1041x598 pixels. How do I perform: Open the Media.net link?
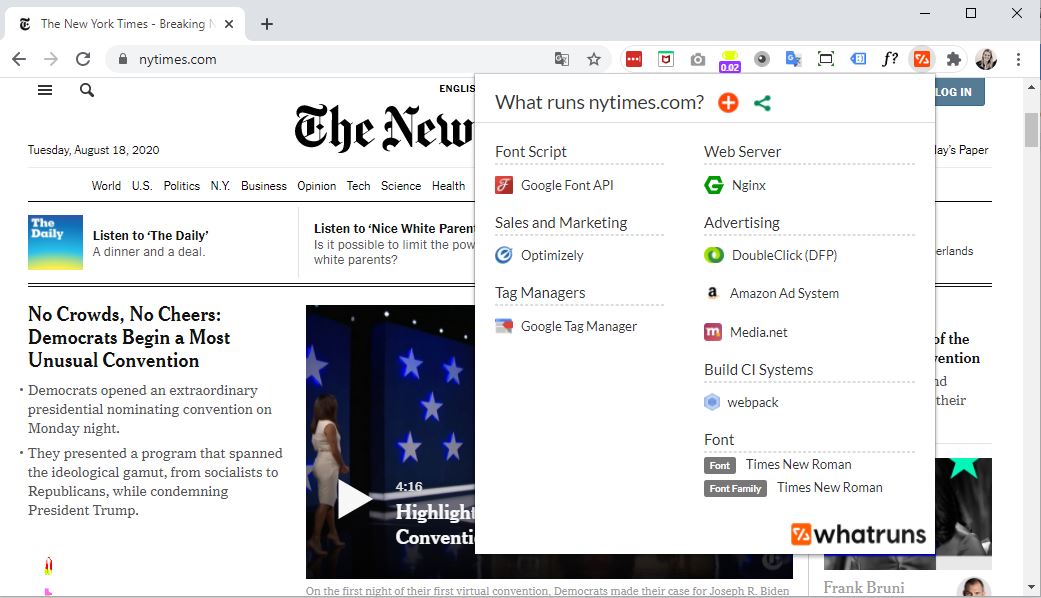pyautogui.click(x=758, y=332)
